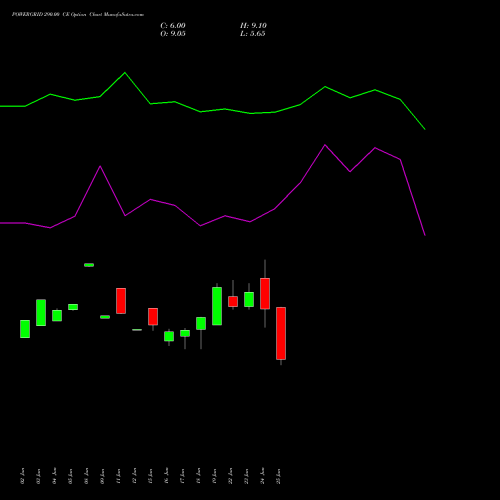This screenshot has height=500, width=500.
Task: Click the 04 Jun date label
Action: pyautogui.click(x=55, y=476)
